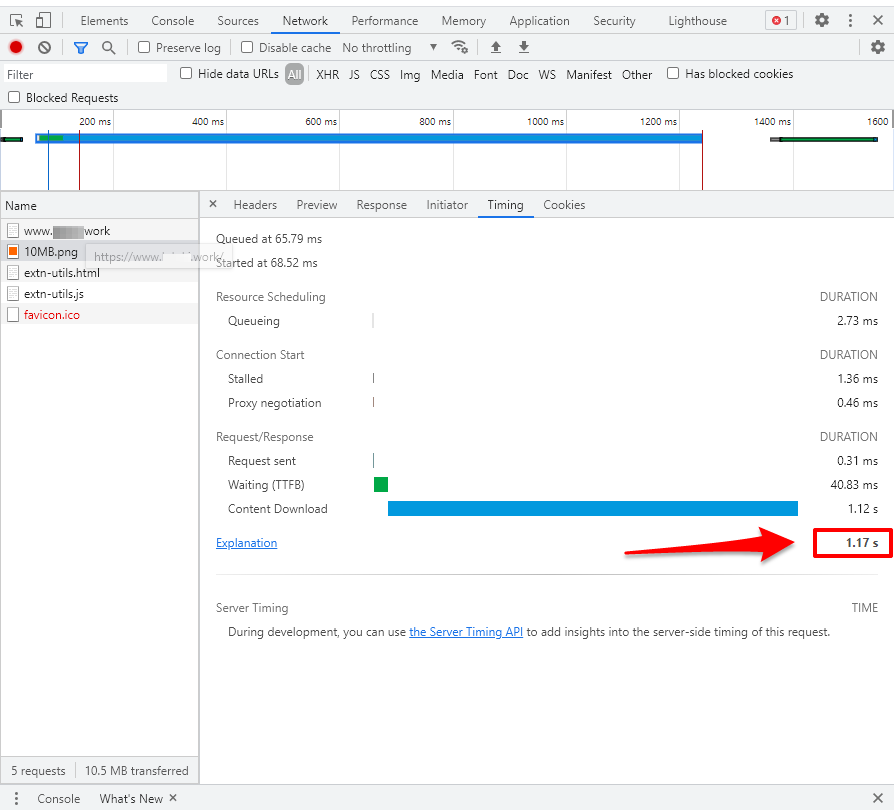Image resolution: width=894 pixels, height=810 pixels.
Task: Switch to the Sources tab
Action: (238, 21)
